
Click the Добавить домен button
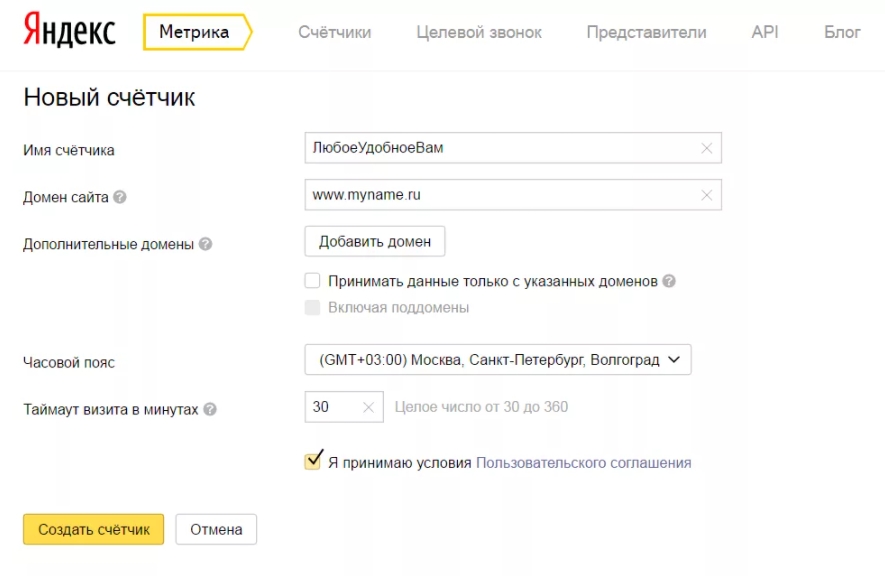[x=375, y=241]
